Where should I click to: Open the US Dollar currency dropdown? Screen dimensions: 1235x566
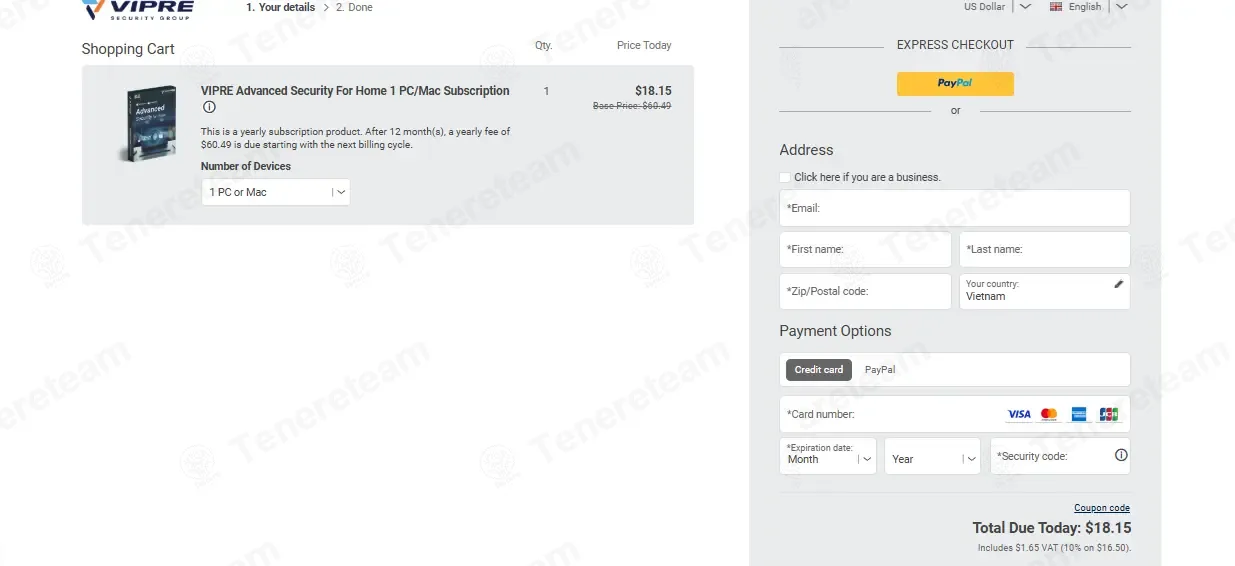pyautogui.click(x=997, y=7)
